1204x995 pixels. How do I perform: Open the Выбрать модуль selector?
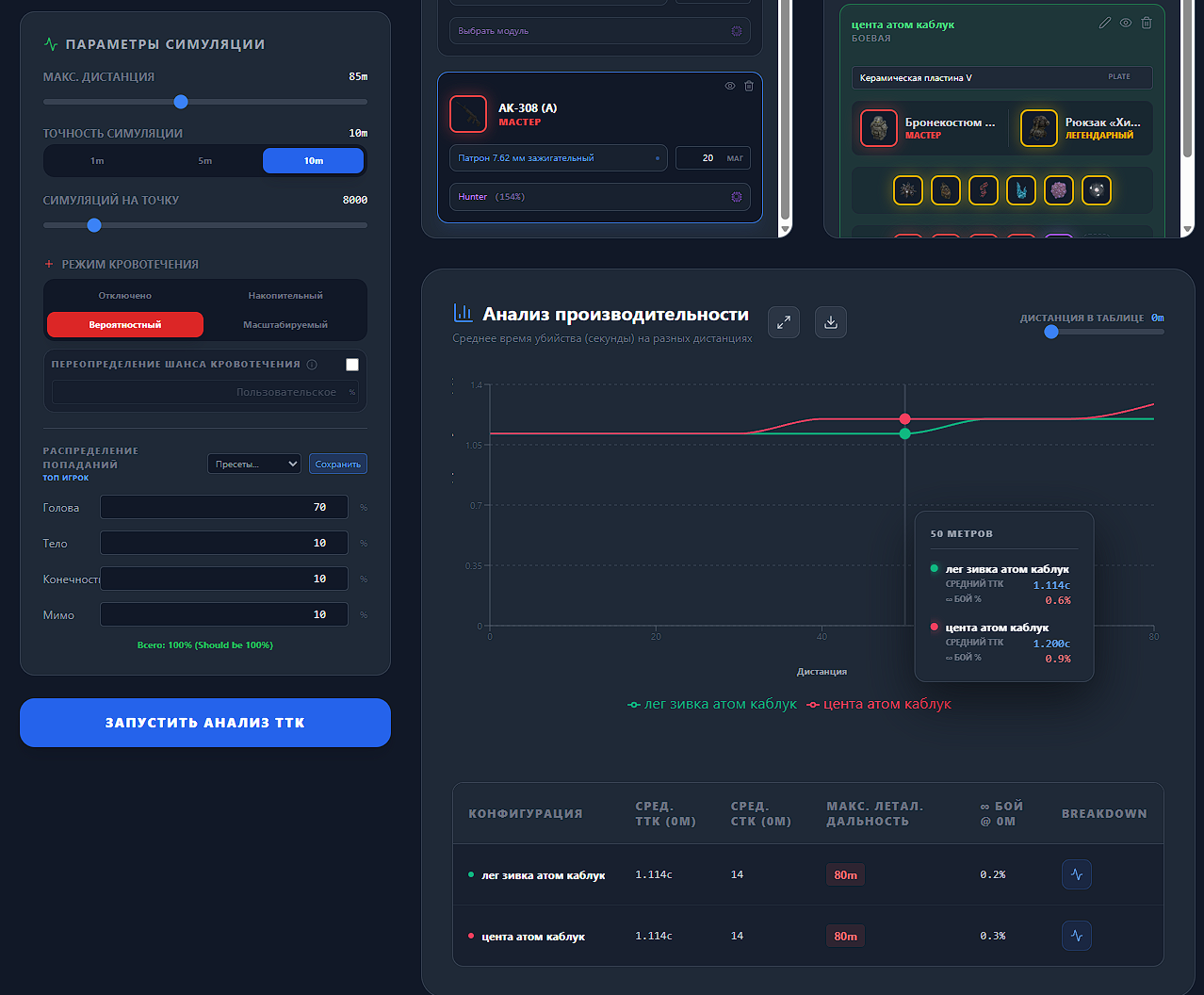coord(600,31)
